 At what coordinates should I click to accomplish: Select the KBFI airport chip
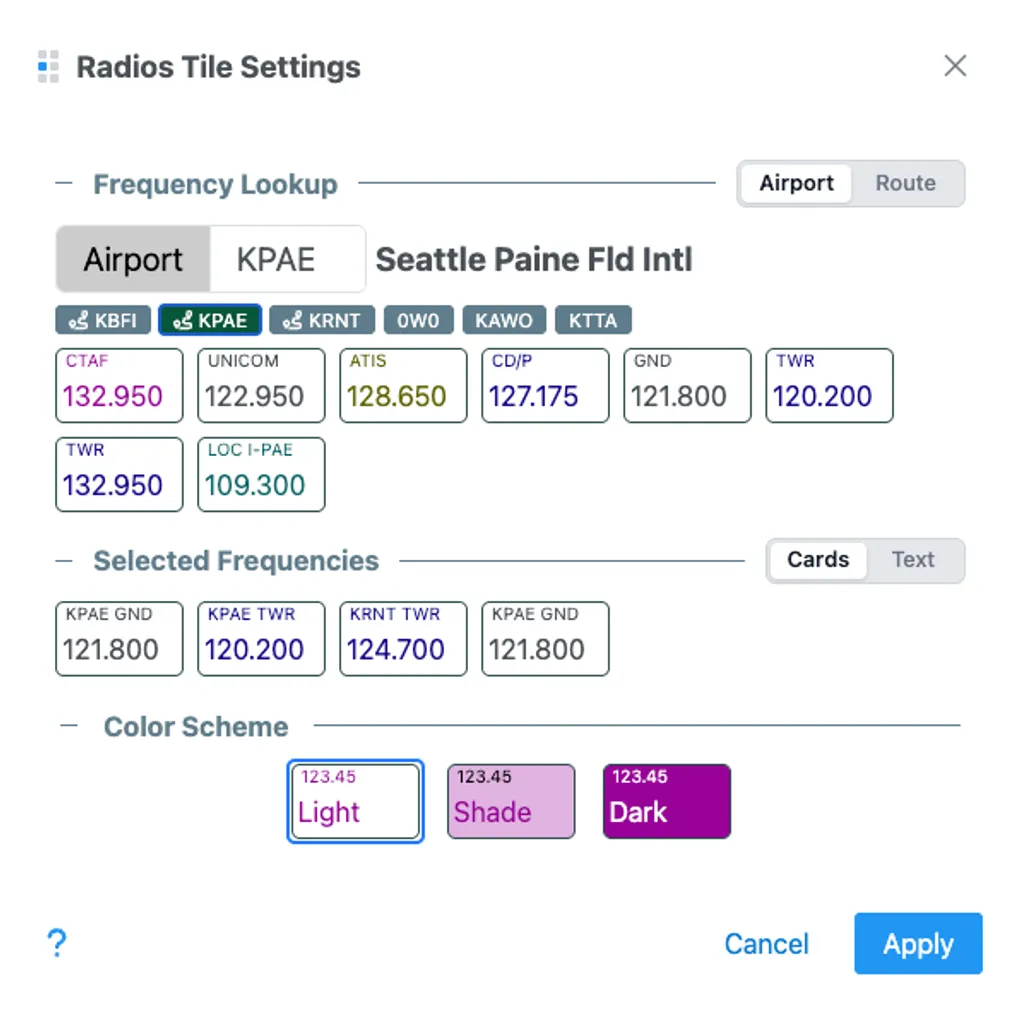click(102, 321)
